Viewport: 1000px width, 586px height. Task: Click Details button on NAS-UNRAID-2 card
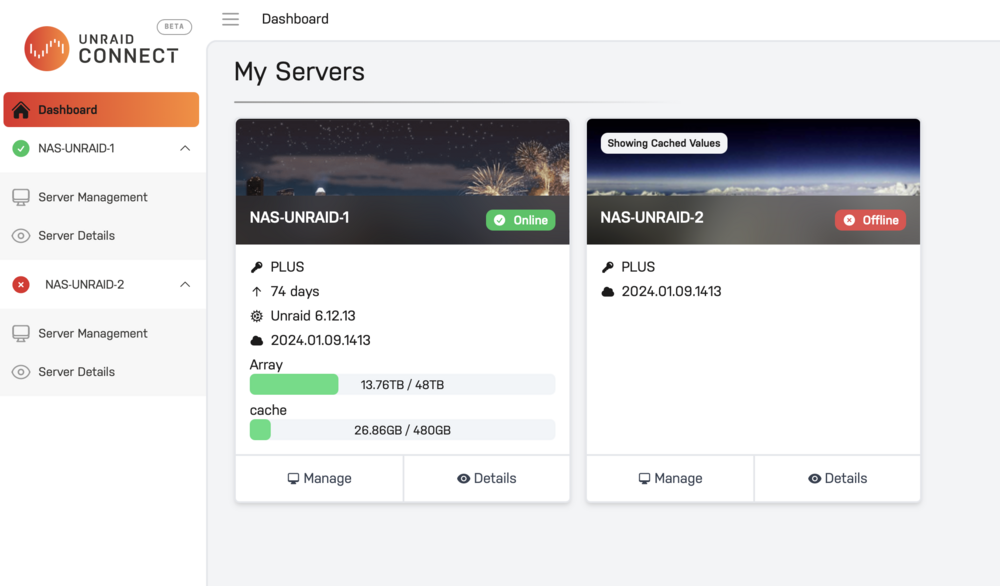pos(837,478)
